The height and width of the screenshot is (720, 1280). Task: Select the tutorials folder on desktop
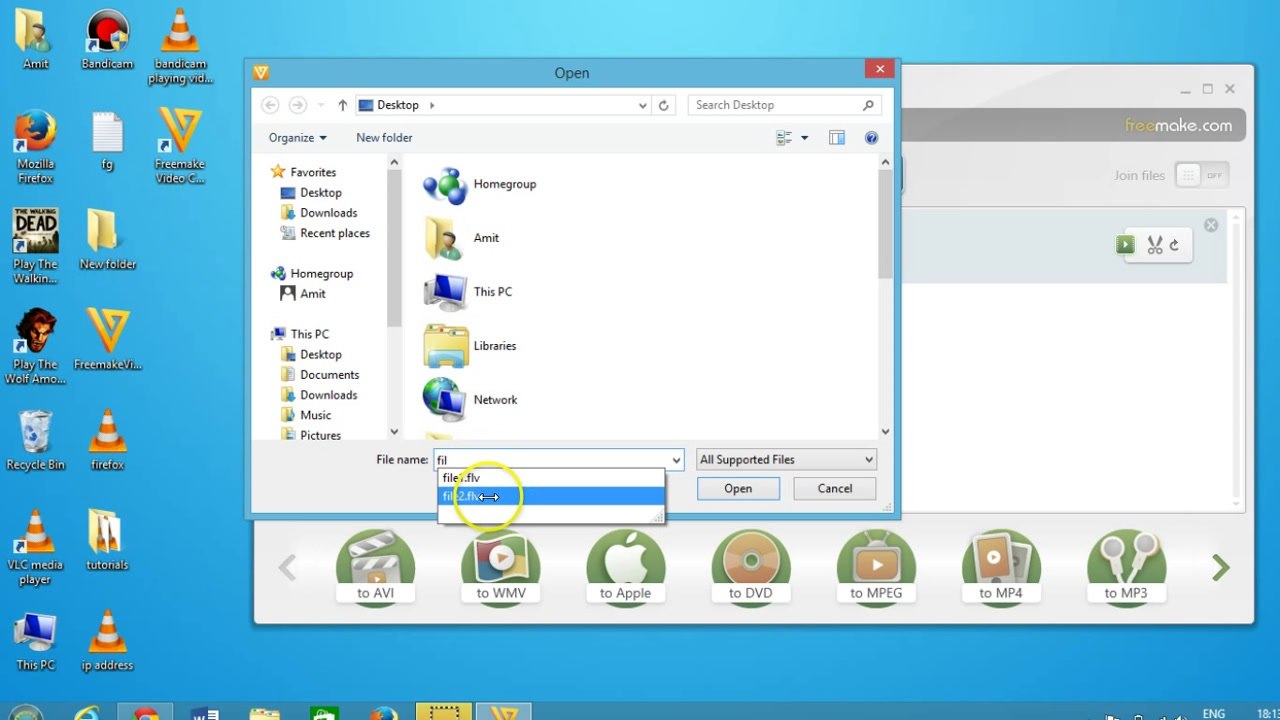pos(107,540)
